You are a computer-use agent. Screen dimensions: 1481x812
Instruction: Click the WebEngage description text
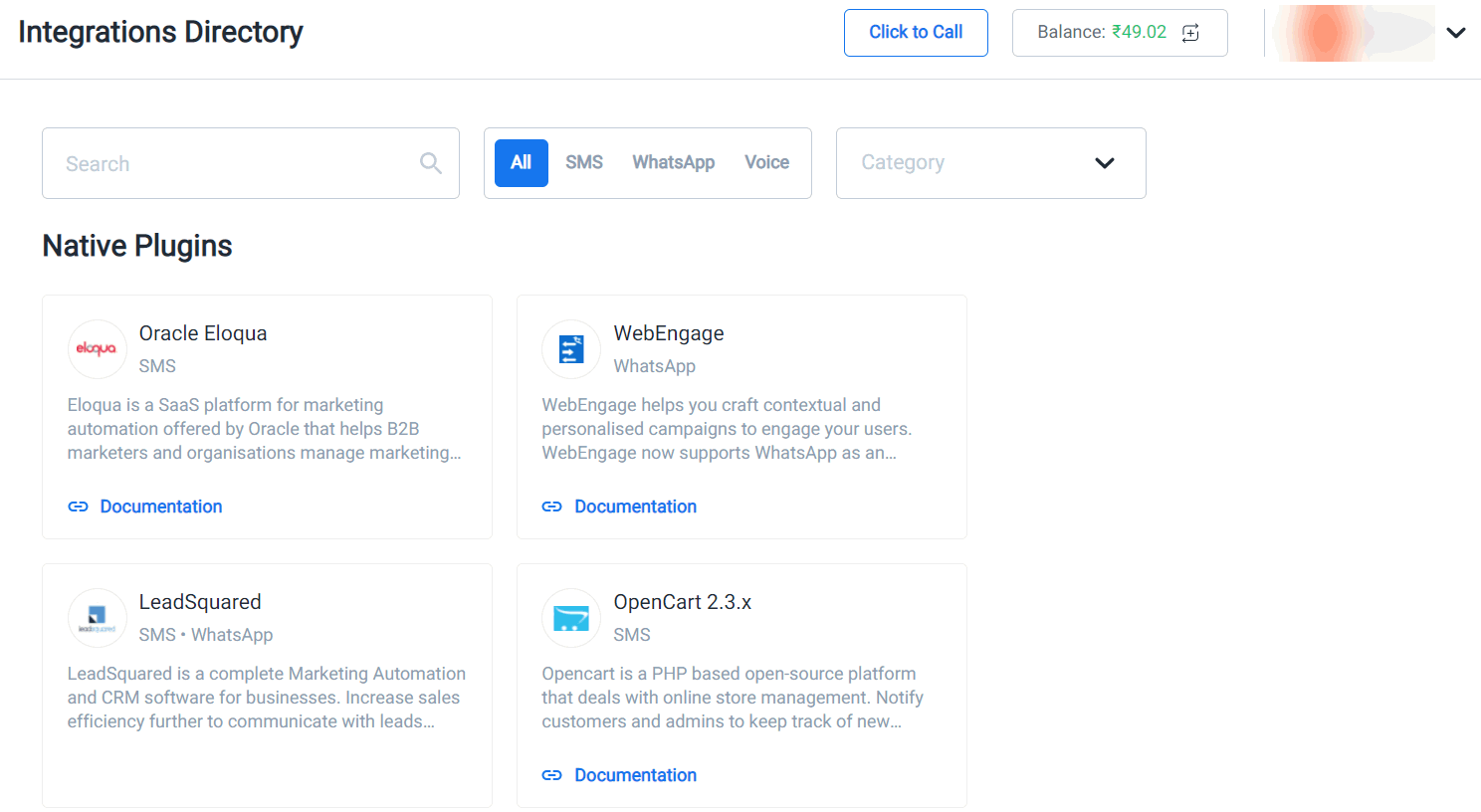727,429
